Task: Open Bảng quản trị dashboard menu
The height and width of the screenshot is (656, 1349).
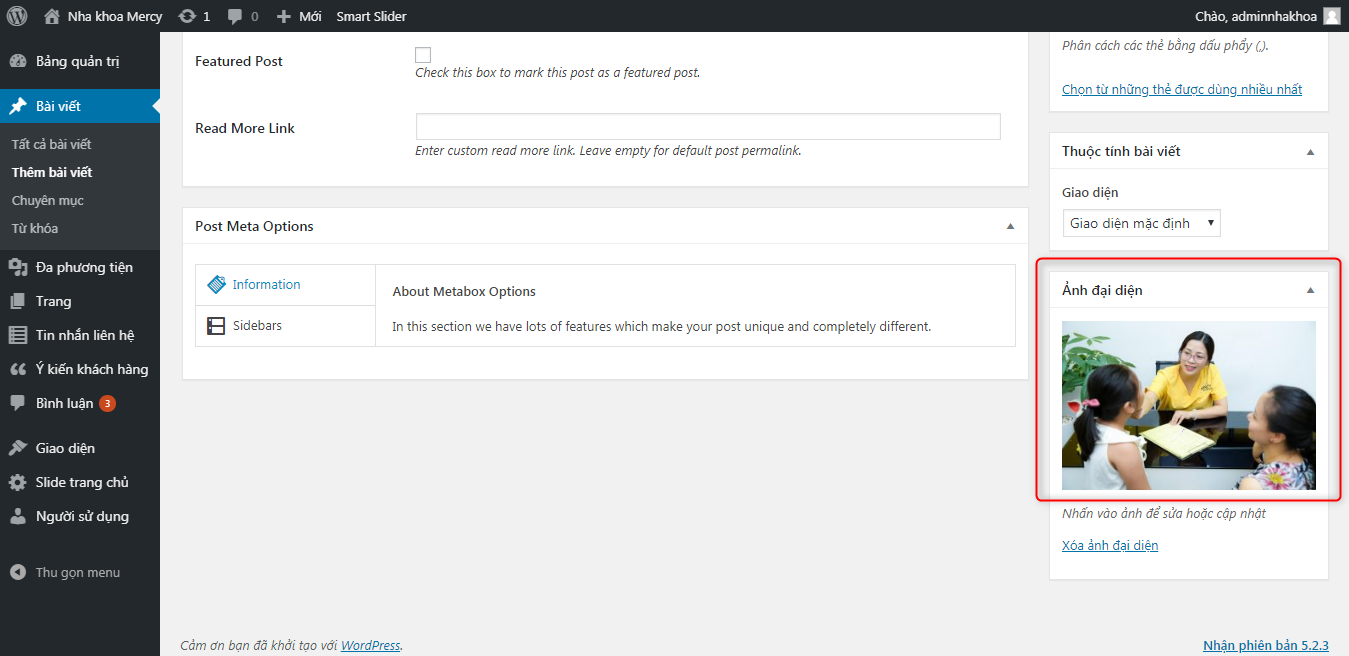Action: coord(78,61)
